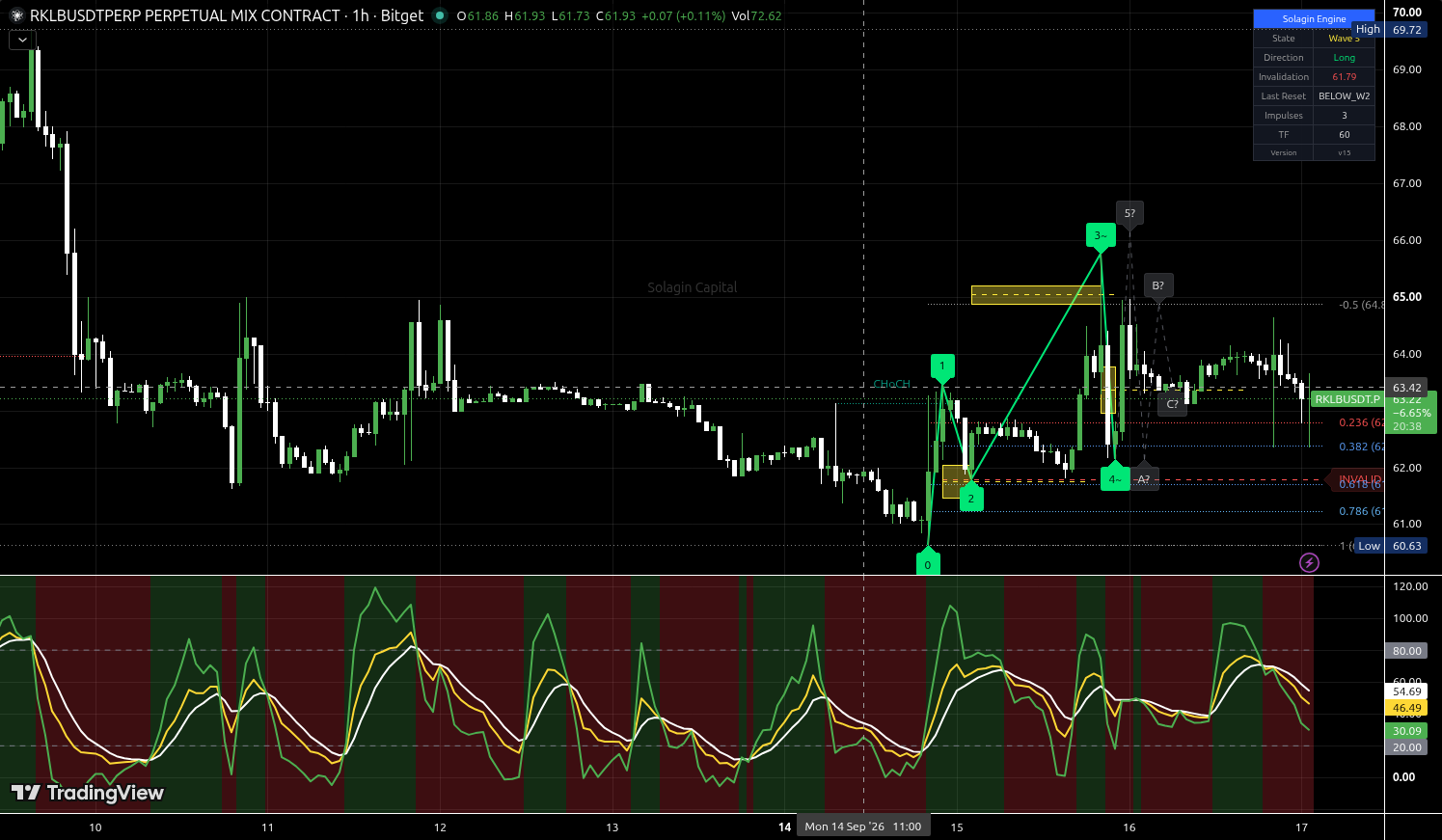Click the TradingView logo

pyautogui.click(x=88, y=793)
